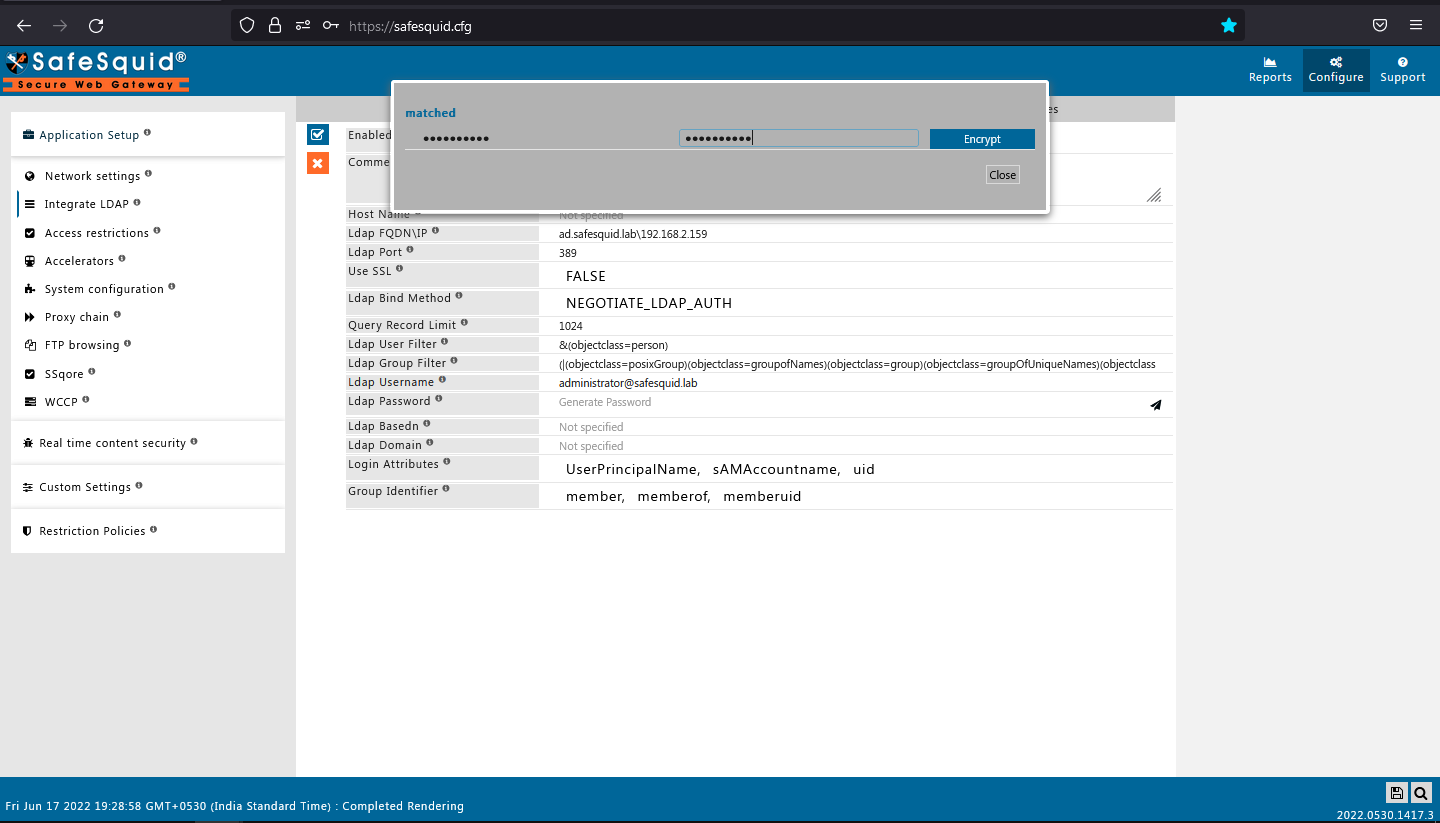Open Access restrictions in the sidebar
Screen dimensions: 1440x823
click(96, 233)
